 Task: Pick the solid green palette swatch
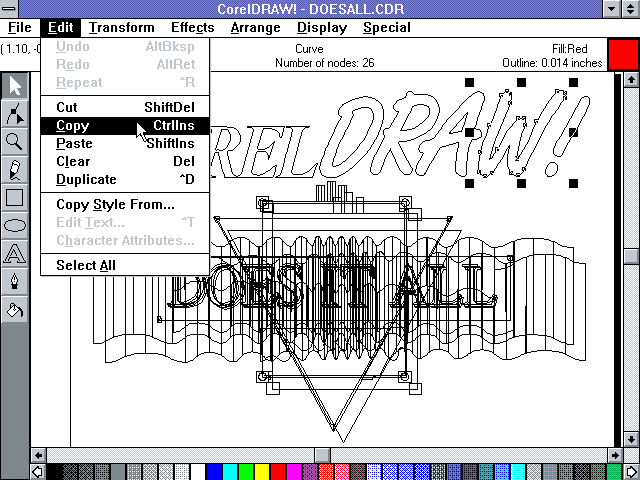[x=246, y=472]
